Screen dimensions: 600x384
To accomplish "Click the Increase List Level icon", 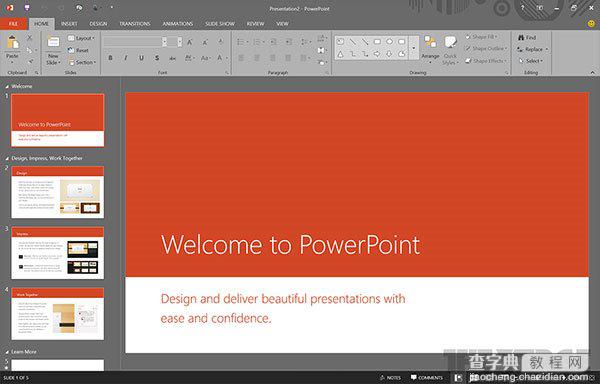I will (x=289, y=42).
